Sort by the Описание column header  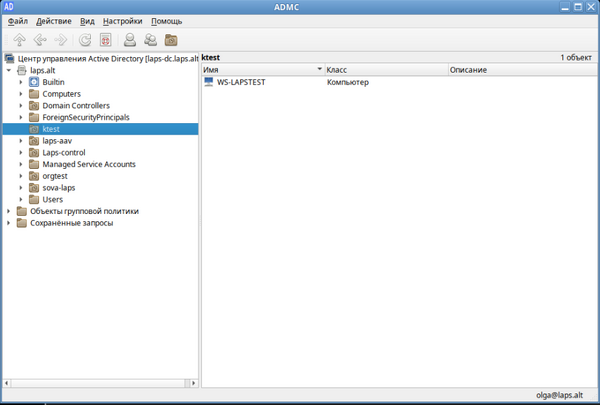click(x=523, y=70)
